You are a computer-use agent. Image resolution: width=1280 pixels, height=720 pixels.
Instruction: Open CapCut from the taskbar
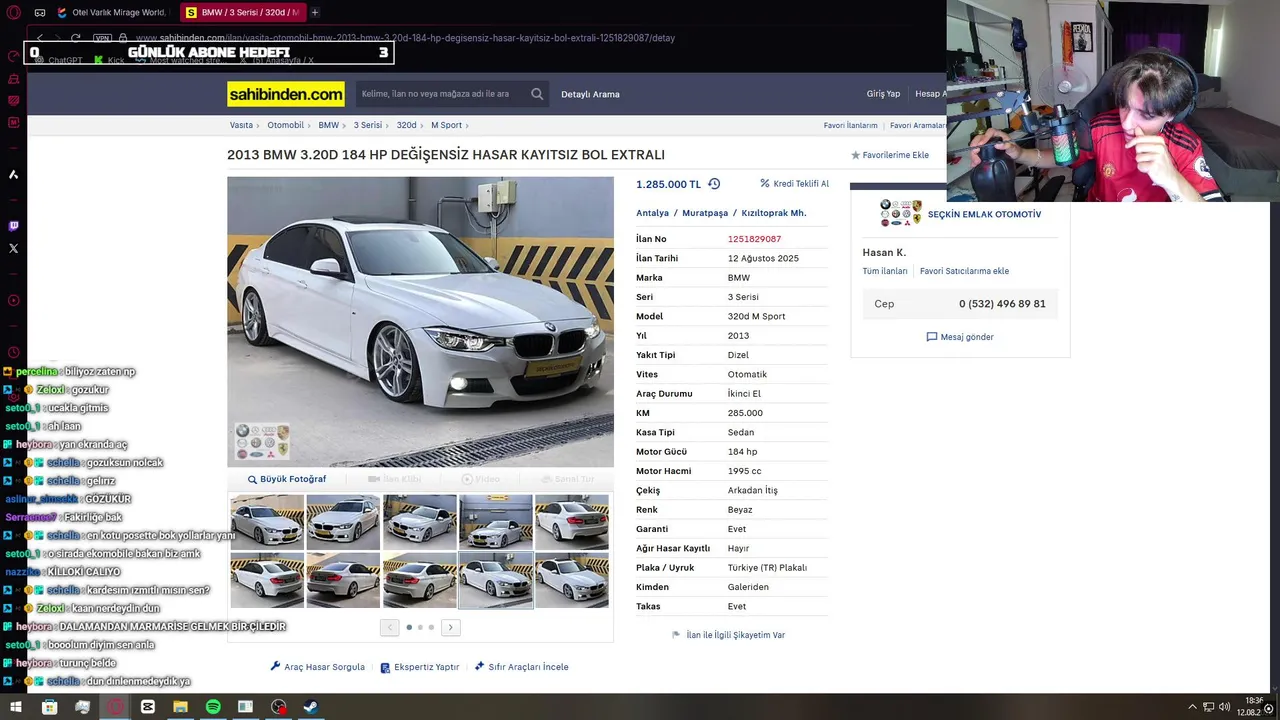(x=148, y=707)
